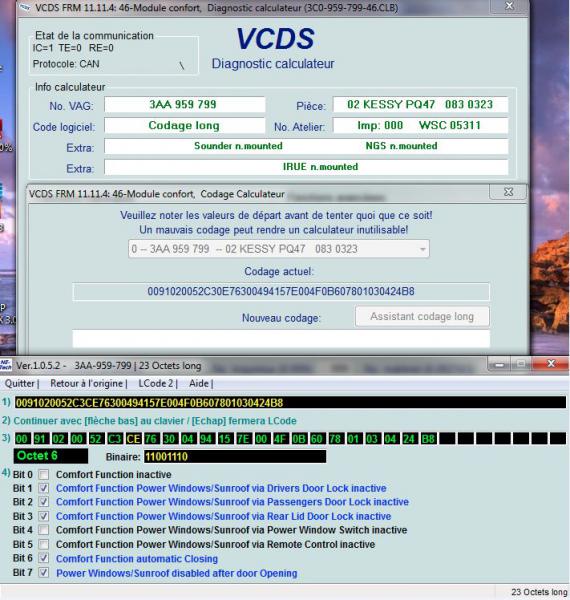Click the No. VAG field 3AA 959 799

(x=185, y=104)
